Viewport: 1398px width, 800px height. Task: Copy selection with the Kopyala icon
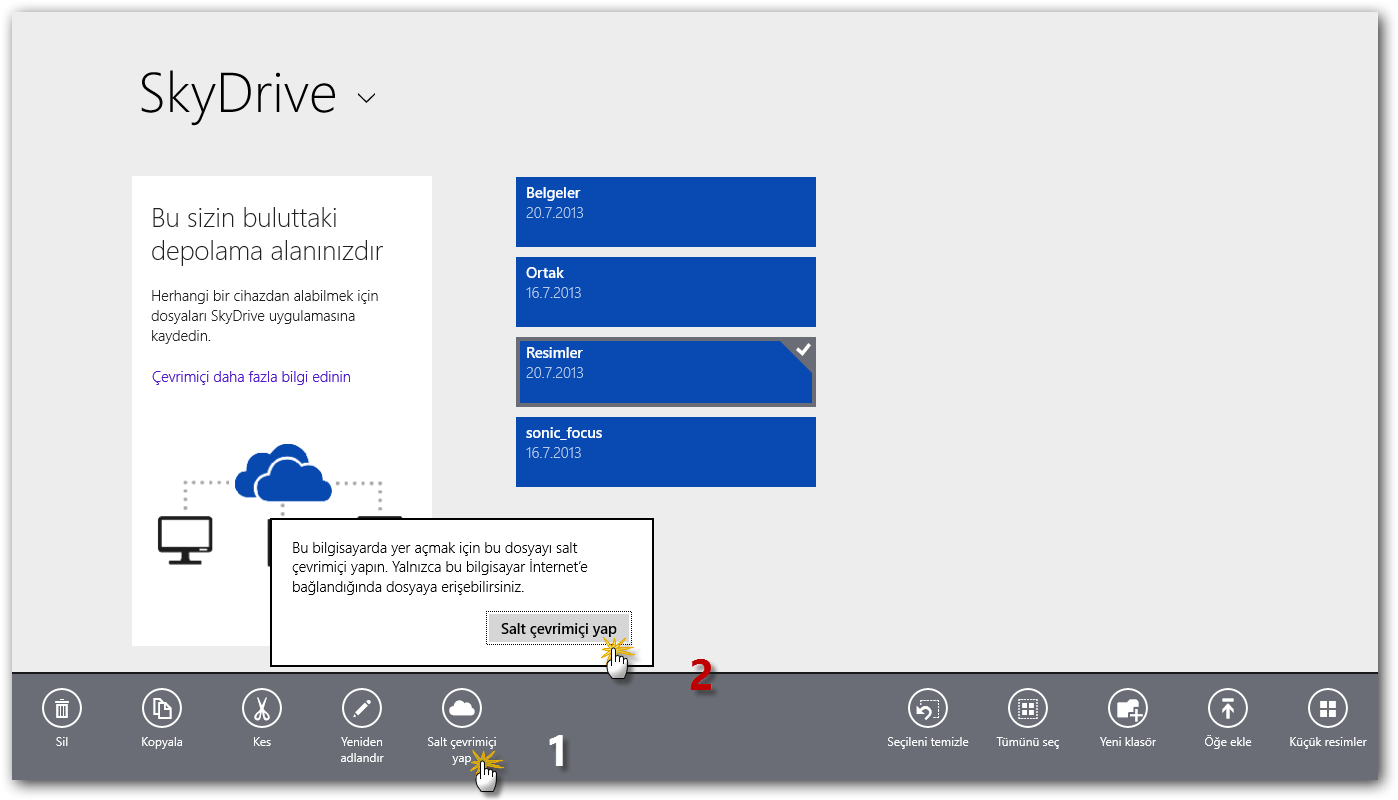pos(162,709)
